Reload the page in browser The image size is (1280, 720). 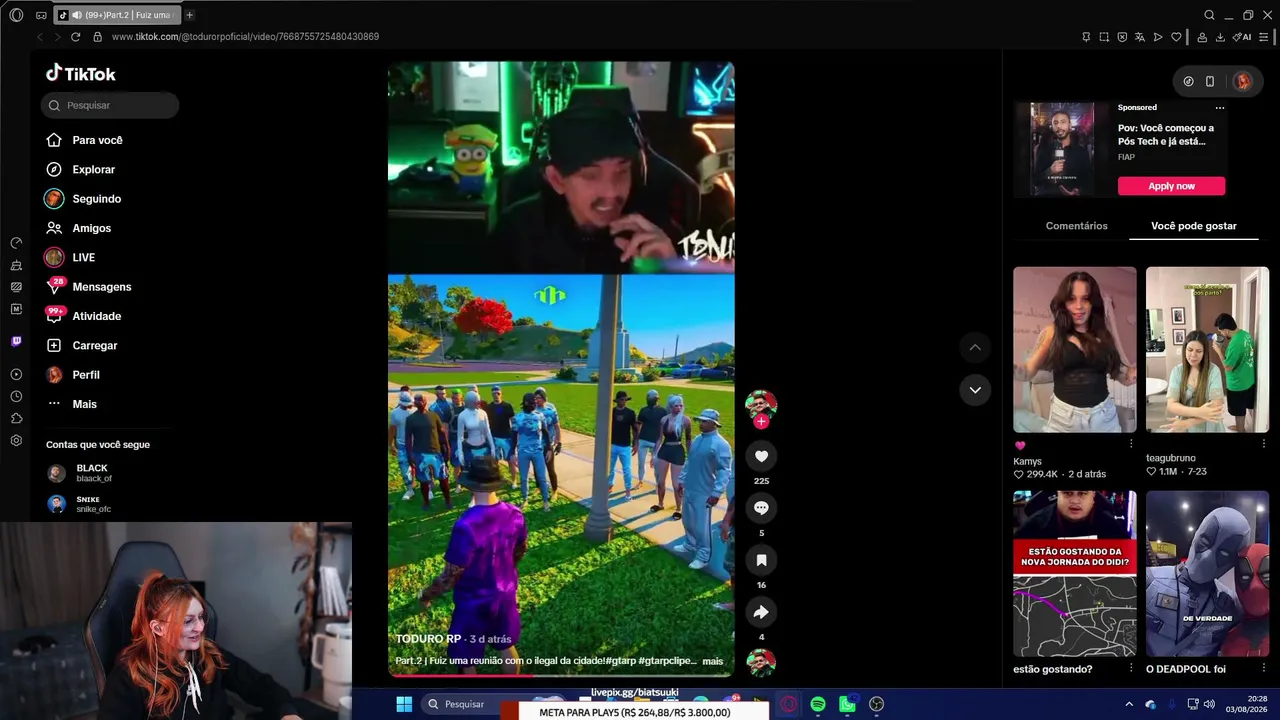tap(75, 37)
